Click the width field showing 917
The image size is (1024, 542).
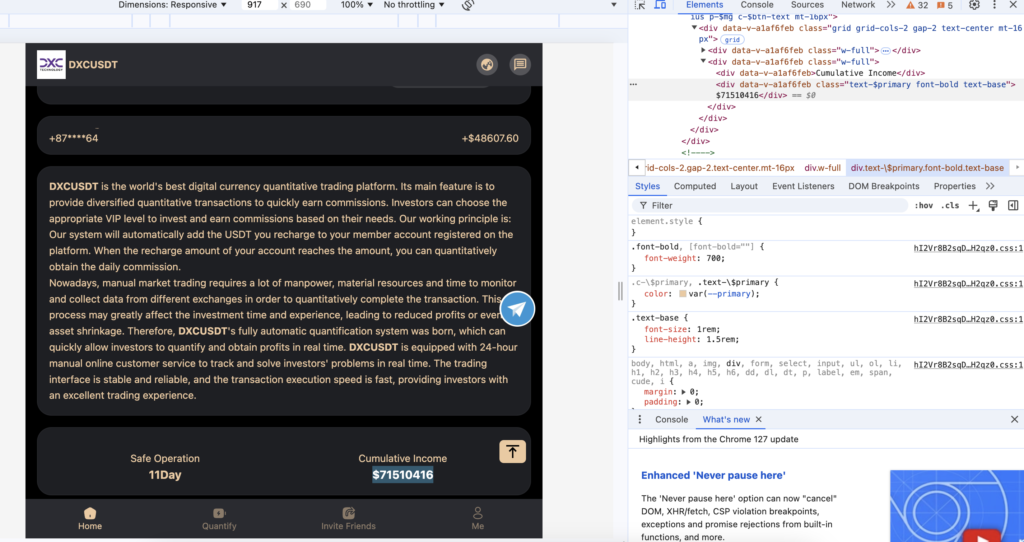point(258,5)
